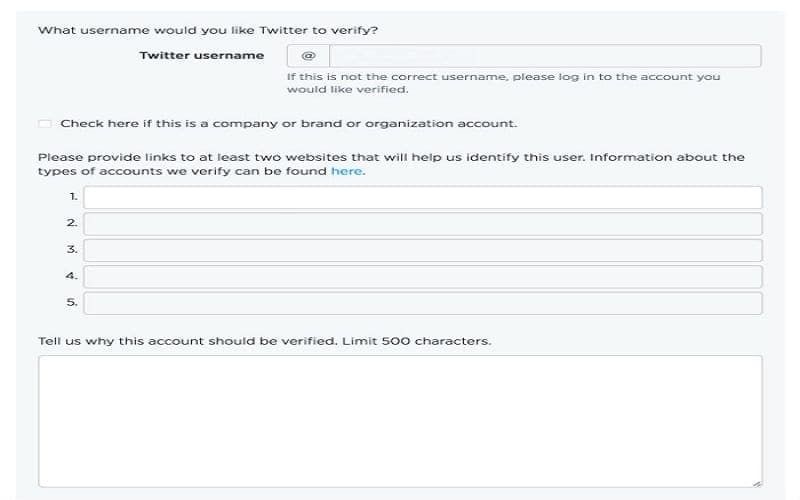Click the @ symbol prefix box
800x500 pixels.
(x=308, y=56)
